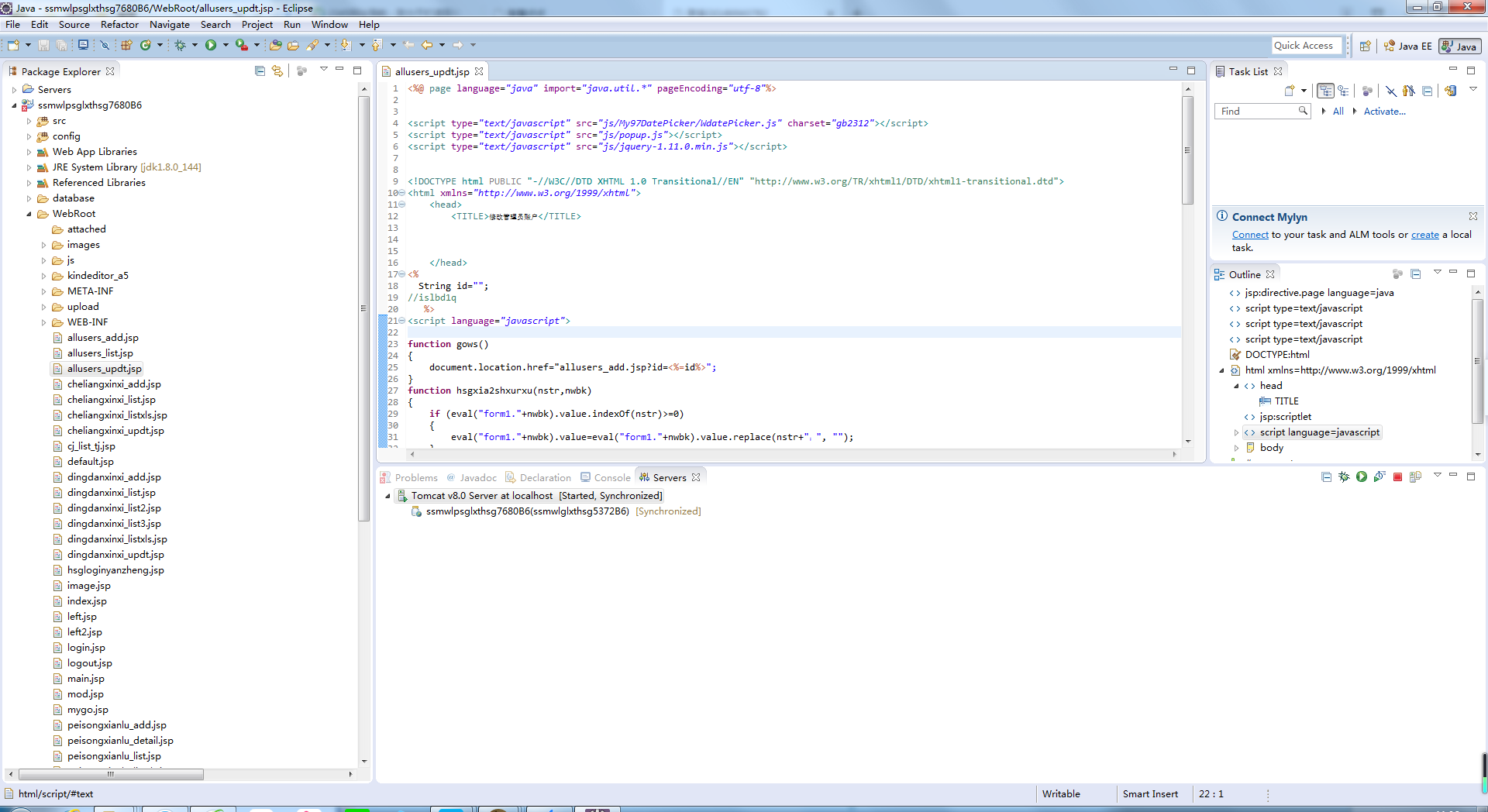Viewport: 1488px width, 812px height.
Task: Click the Activate... link in Task List
Action: tap(1384, 112)
